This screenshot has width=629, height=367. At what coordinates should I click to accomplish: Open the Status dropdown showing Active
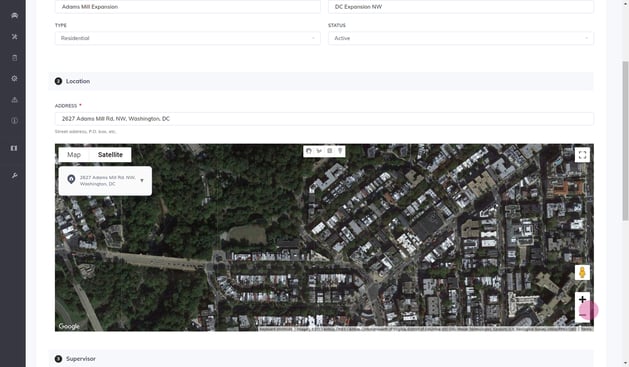pyautogui.click(x=461, y=38)
